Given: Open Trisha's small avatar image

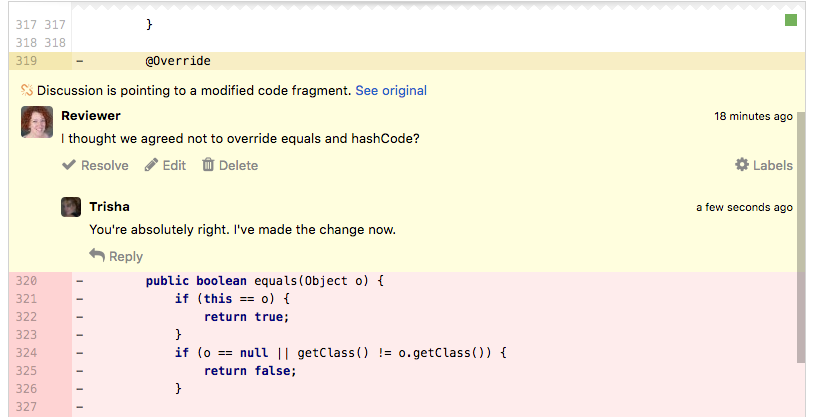Looking at the screenshot, I should click(x=71, y=207).
